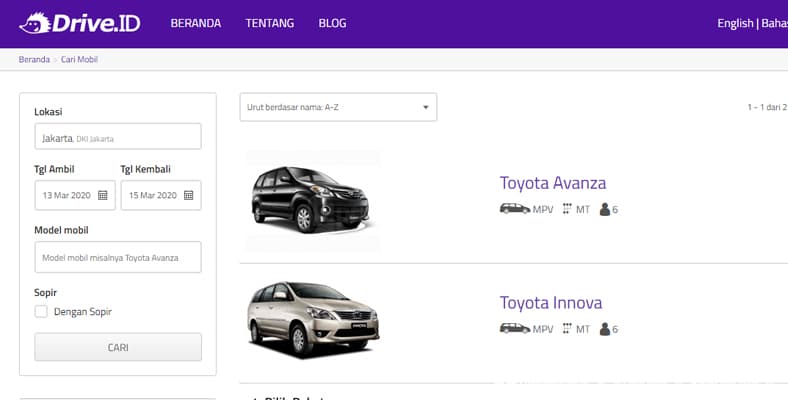788x400 pixels.
Task: Open the Toyota Avanza title link
Action: (553, 183)
